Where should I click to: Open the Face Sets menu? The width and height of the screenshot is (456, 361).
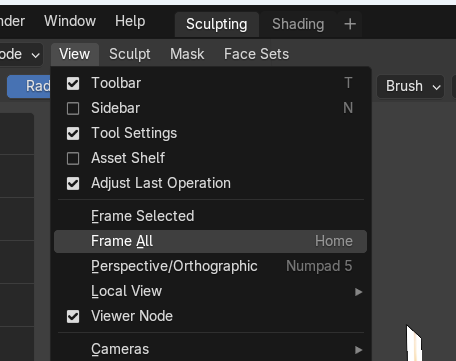tap(256, 54)
